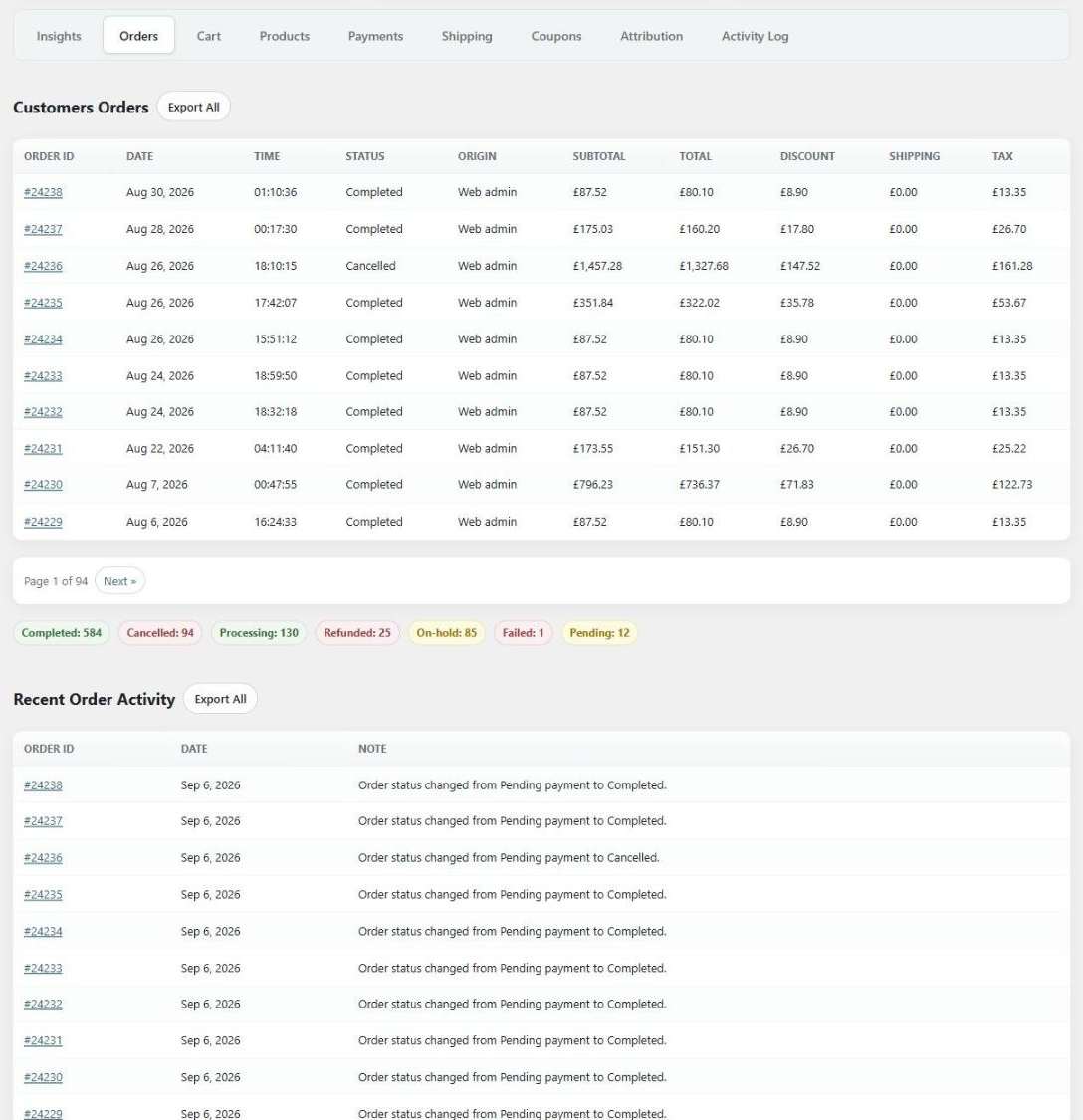Viewport: 1083px width, 1120px height.
Task: Switch to the Insights tab
Action: [x=59, y=36]
